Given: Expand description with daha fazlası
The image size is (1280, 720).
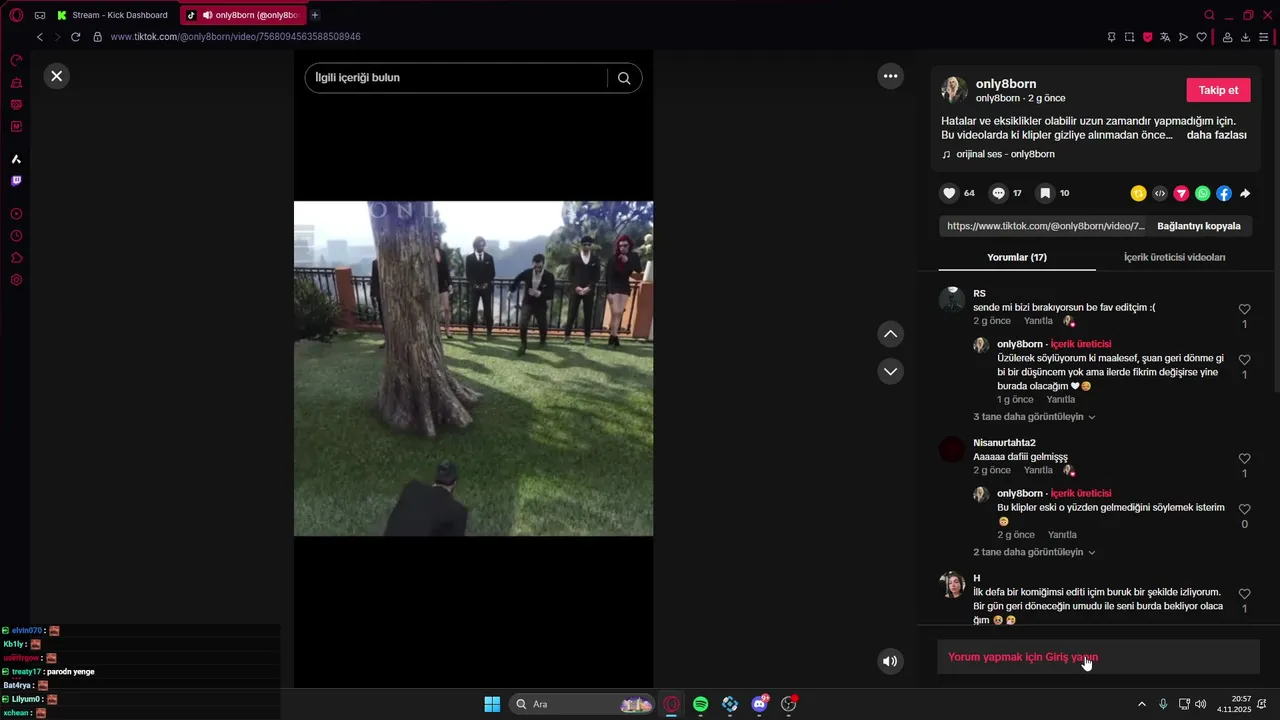Looking at the screenshot, I should 1217,135.
